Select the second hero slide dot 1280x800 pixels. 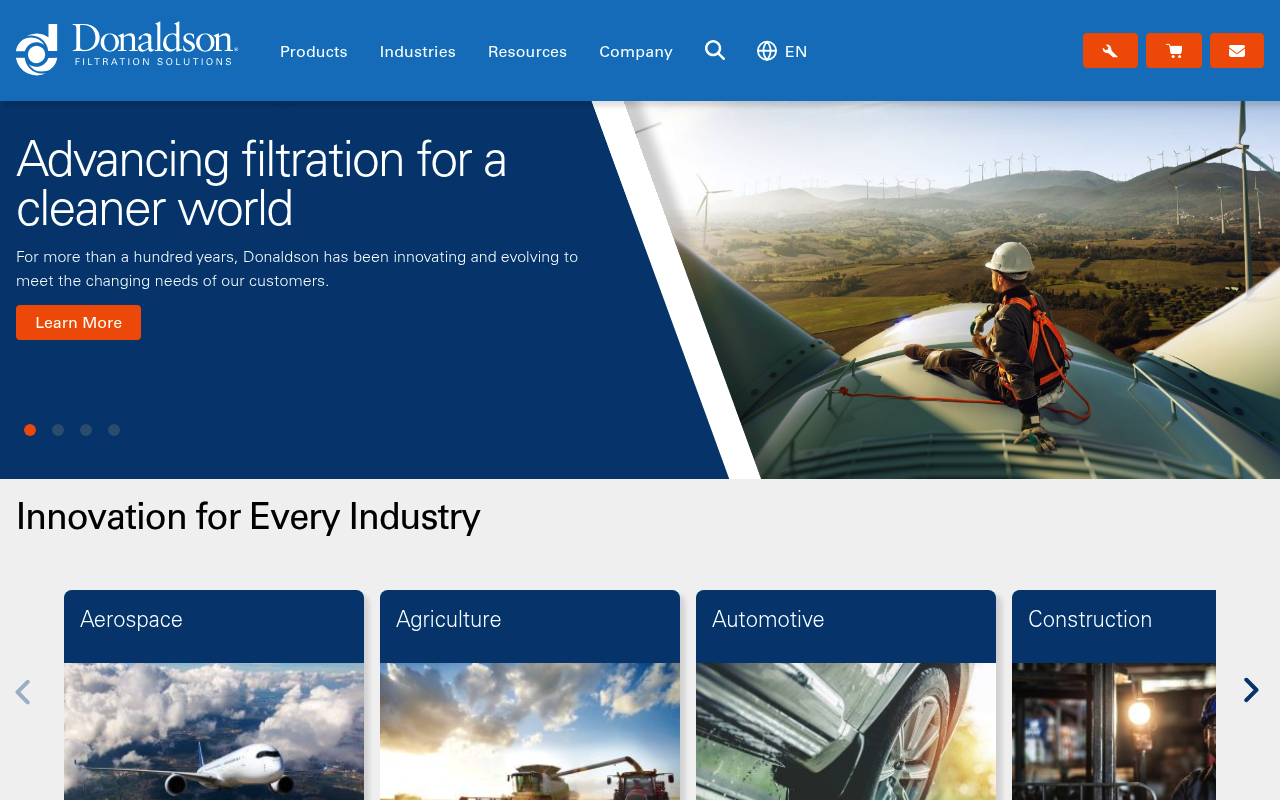pyautogui.click(x=58, y=430)
